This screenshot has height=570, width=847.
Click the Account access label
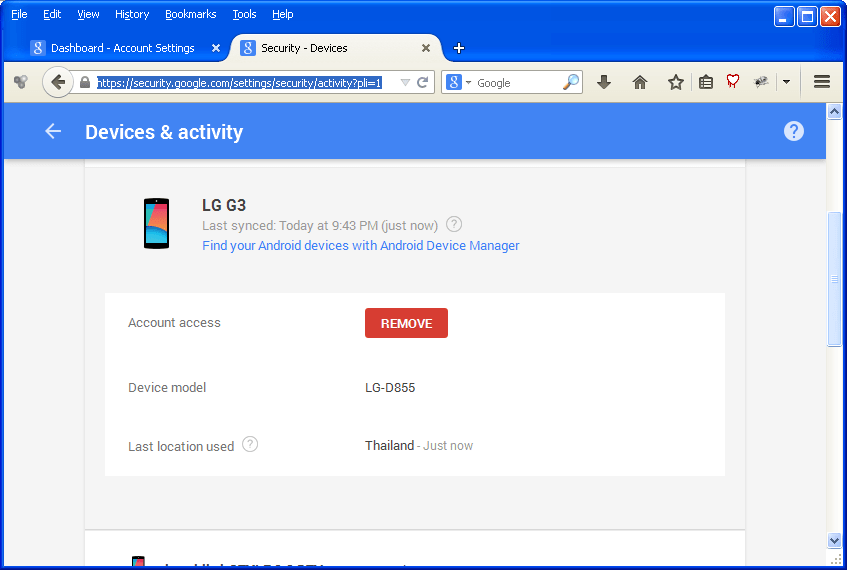click(x=174, y=323)
